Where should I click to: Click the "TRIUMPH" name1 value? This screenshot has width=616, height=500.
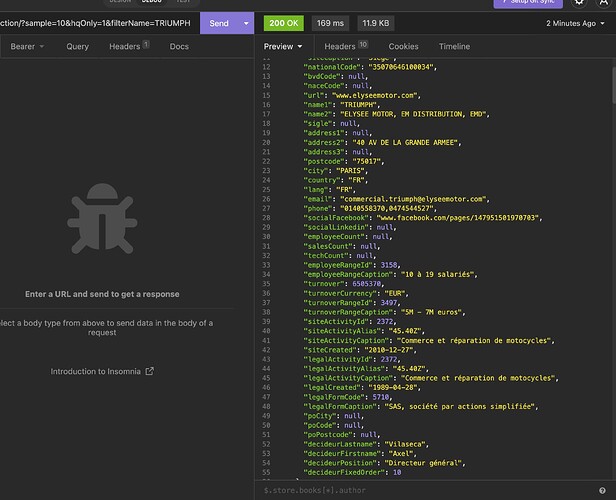(358, 105)
